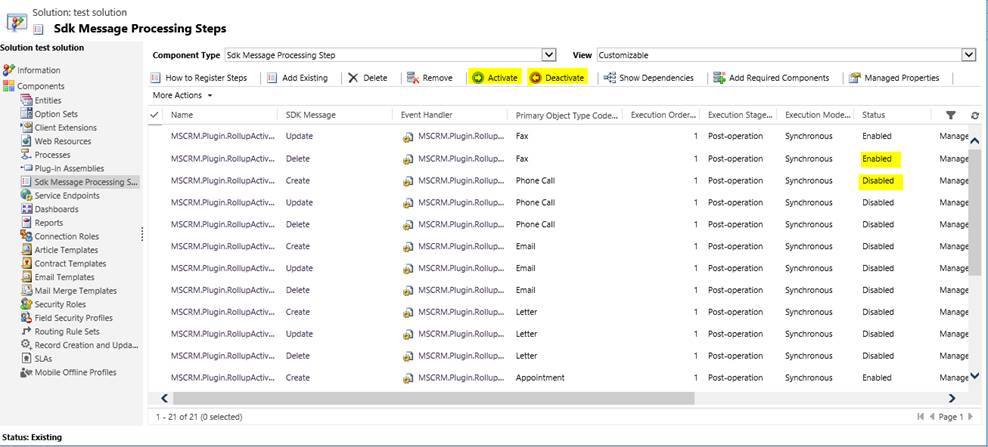This screenshot has height=447, width=988.
Task: Go to next page arrow
Action: [x=970, y=417]
